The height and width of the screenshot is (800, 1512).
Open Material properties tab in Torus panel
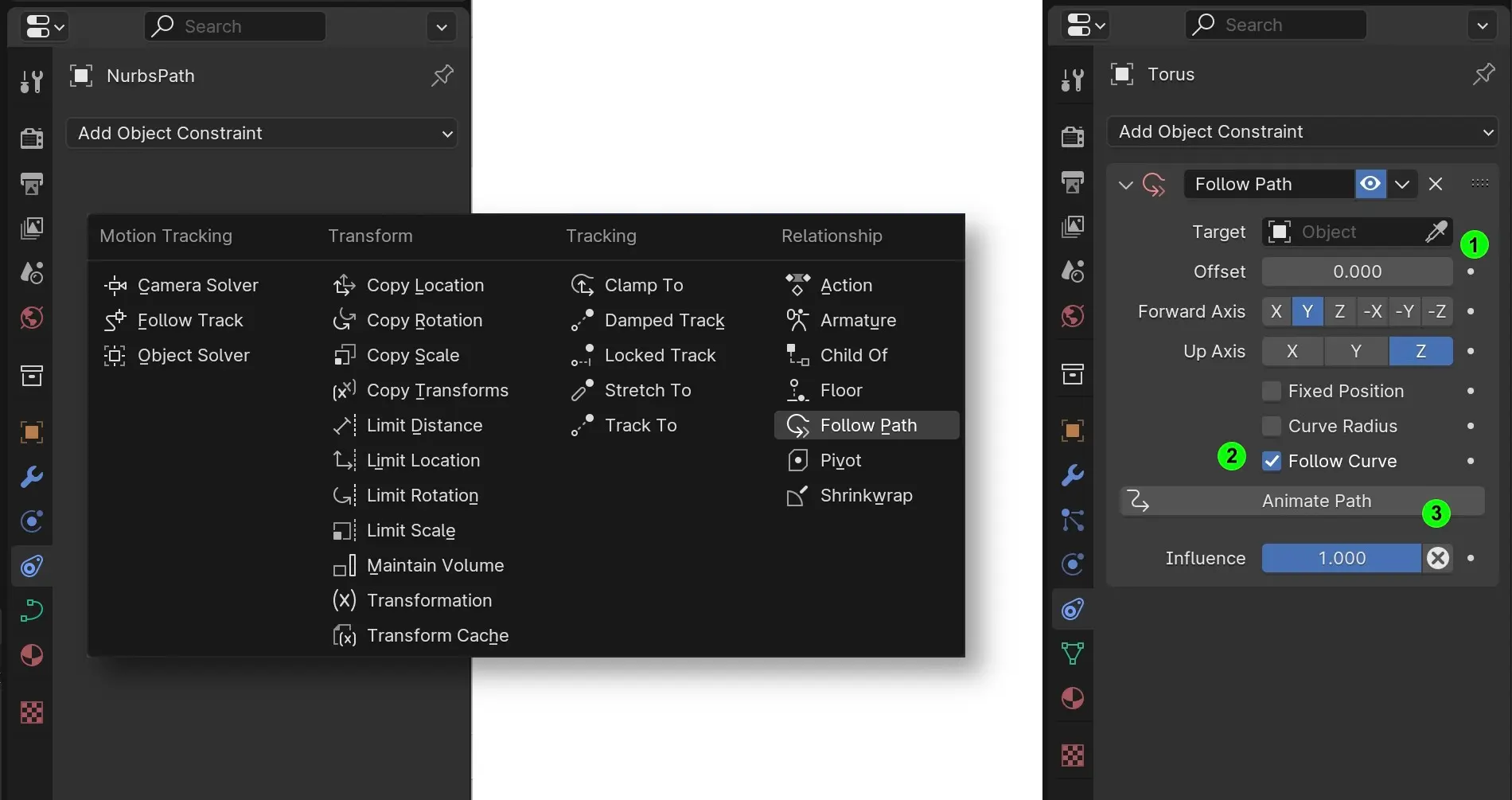(1072, 698)
